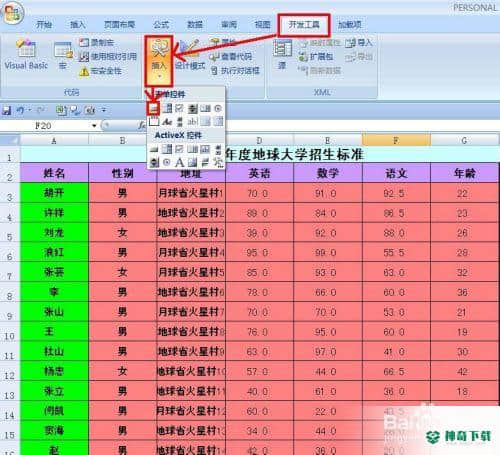The width and height of the screenshot is (500, 455).
Task: Click the Save icon in quick access toolbar
Action: (7, 110)
